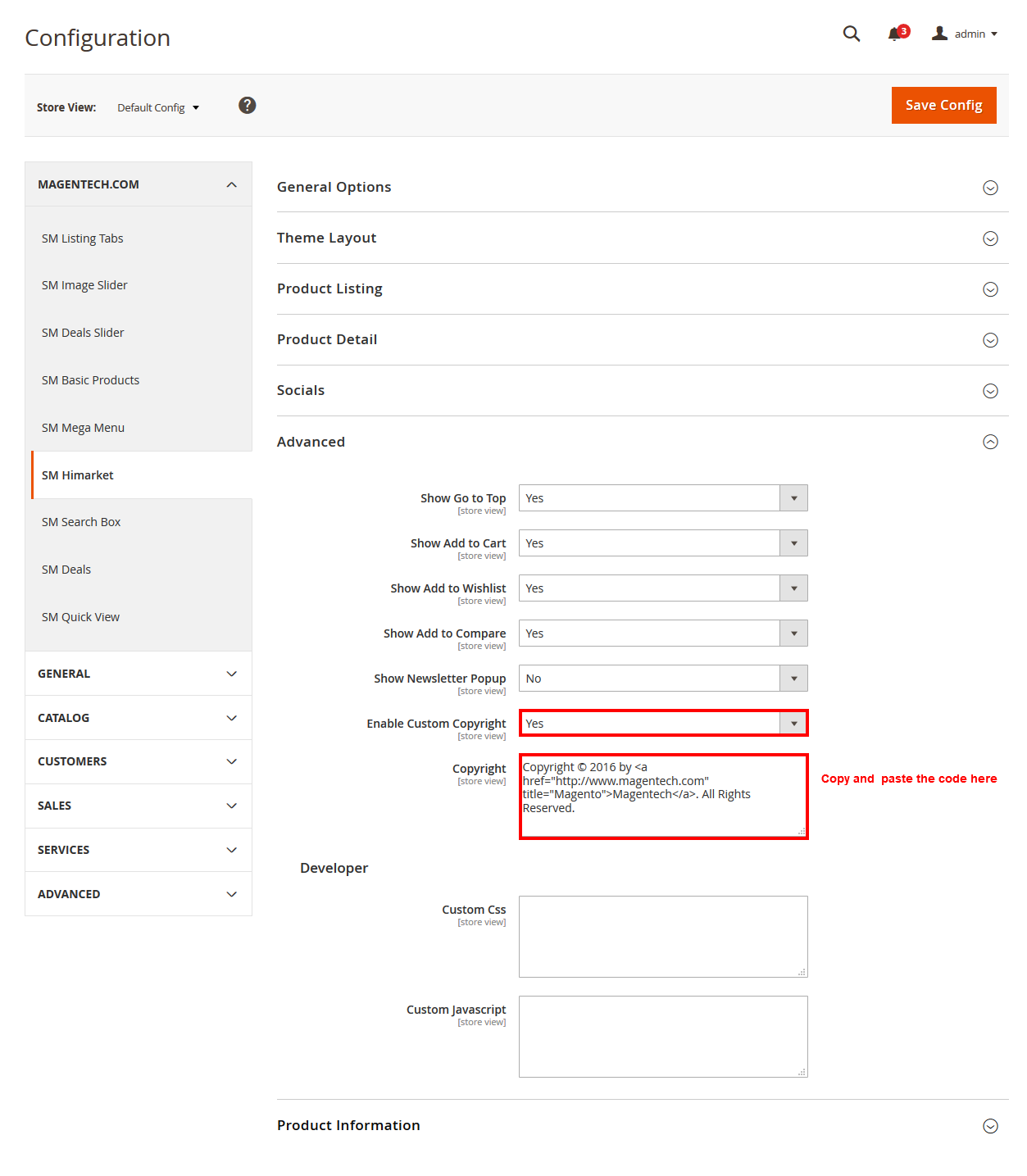Expand the Socials section heading

click(301, 390)
